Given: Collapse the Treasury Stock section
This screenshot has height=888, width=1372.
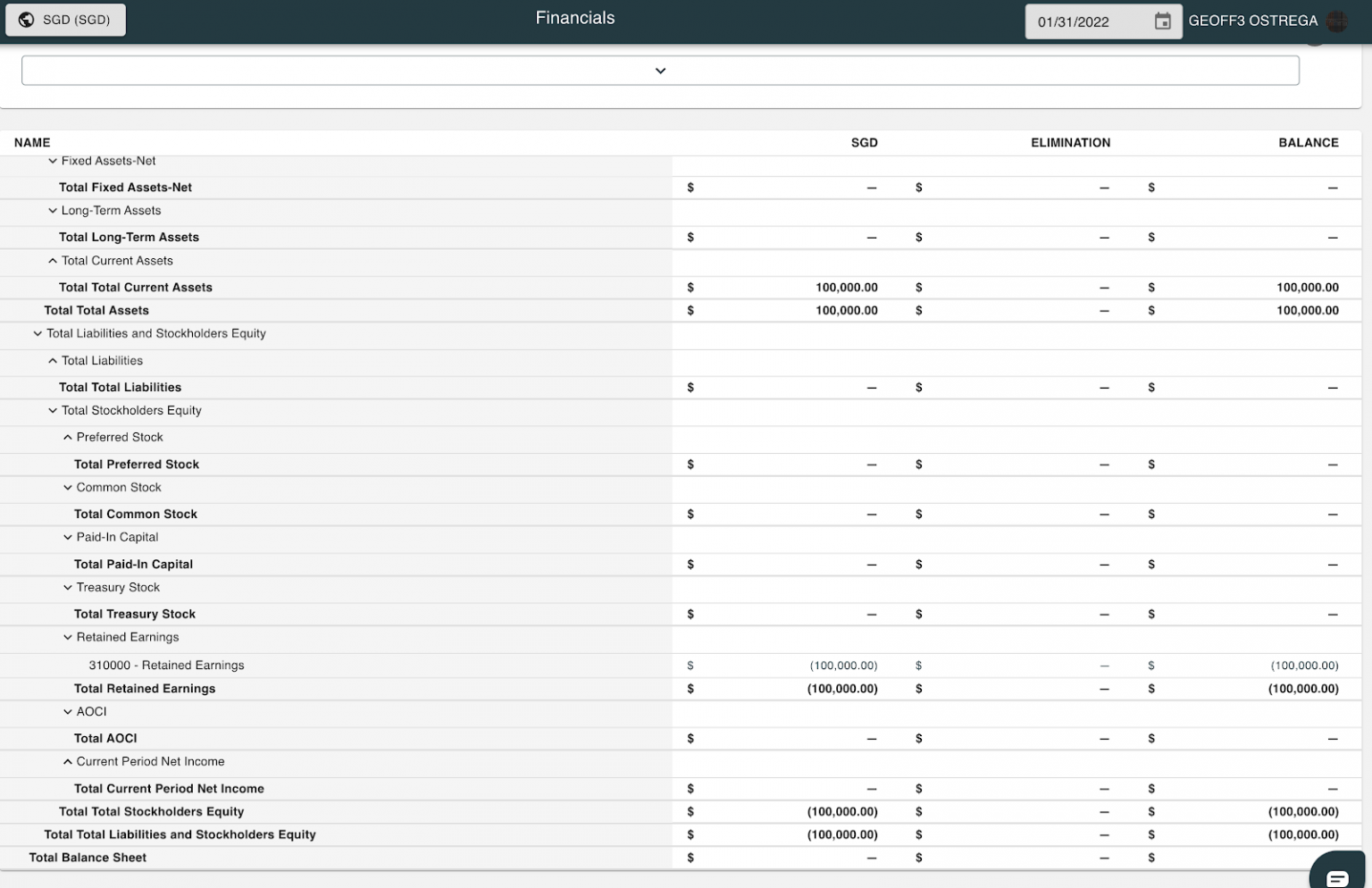Looking at the screenshot, I should click(68, 588).
